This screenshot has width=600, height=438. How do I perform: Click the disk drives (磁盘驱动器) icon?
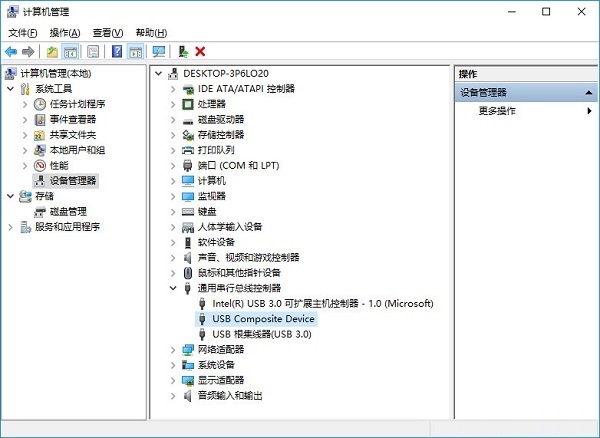tap(188, 120)
